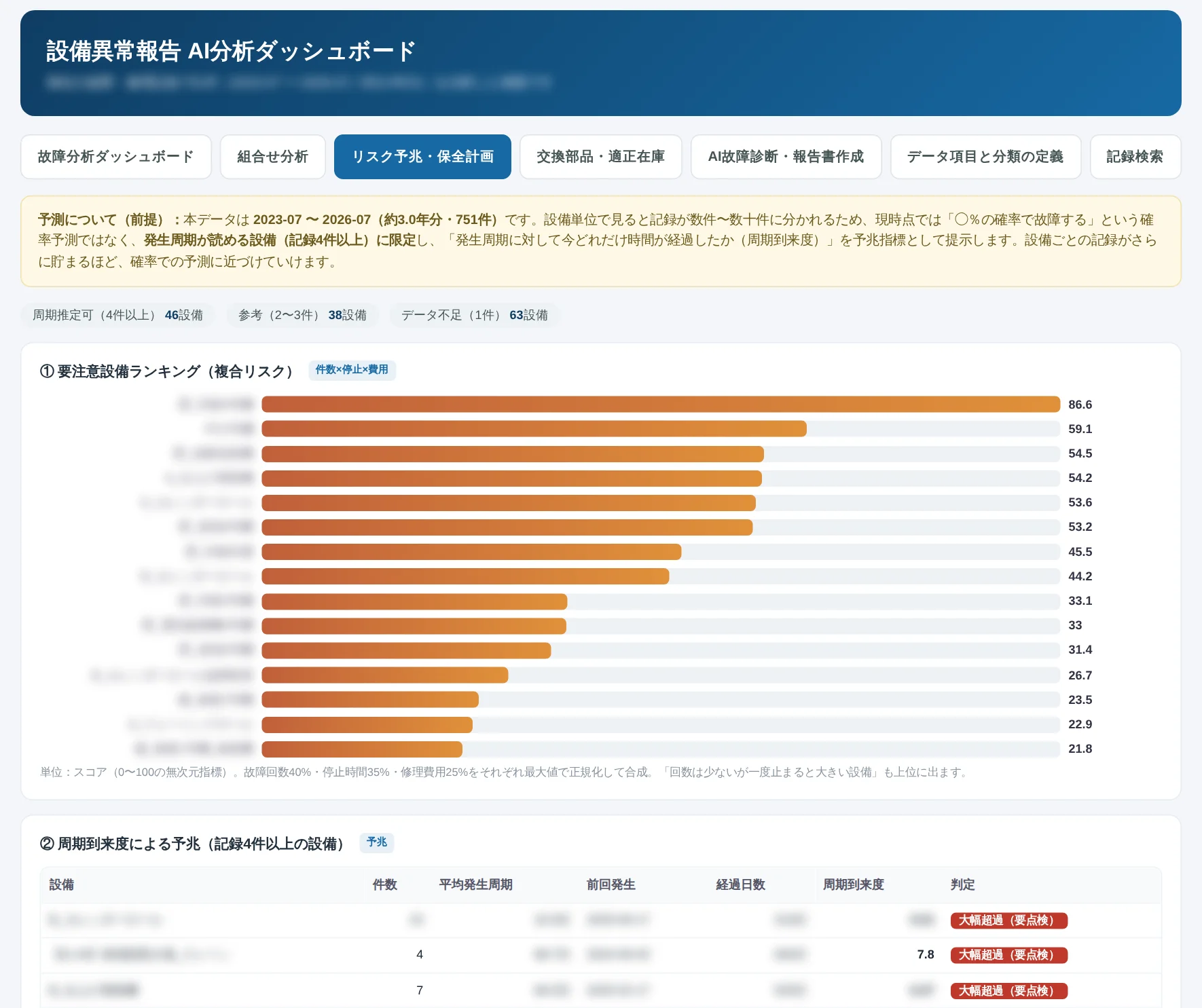Click the score value 33.1
Image resolution: width=1202 pixels, height=1008 pixels.
1080,601
